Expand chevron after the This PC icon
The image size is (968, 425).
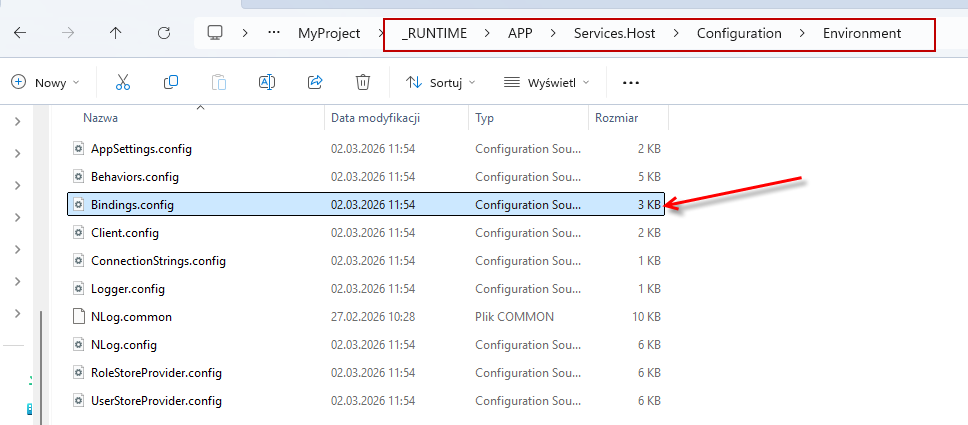pos(245,33)
